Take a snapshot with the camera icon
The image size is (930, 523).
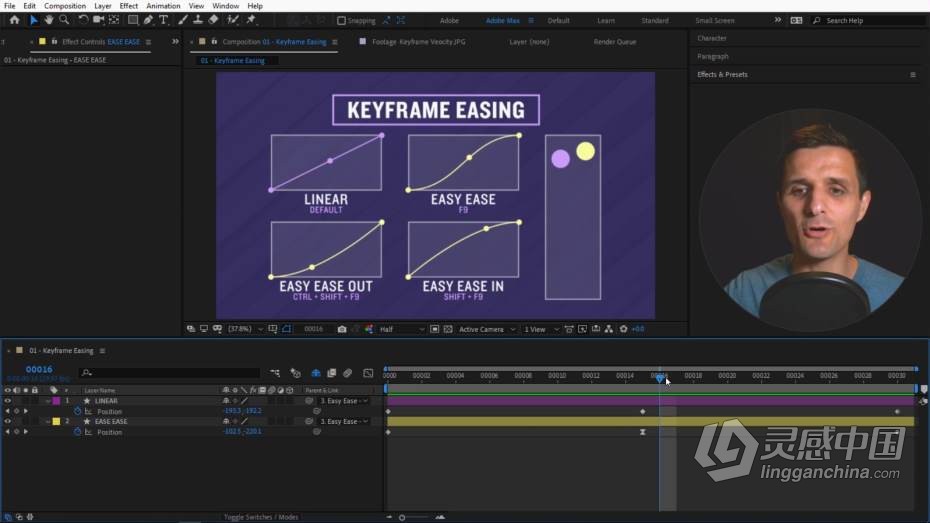[x=342, y=329]
